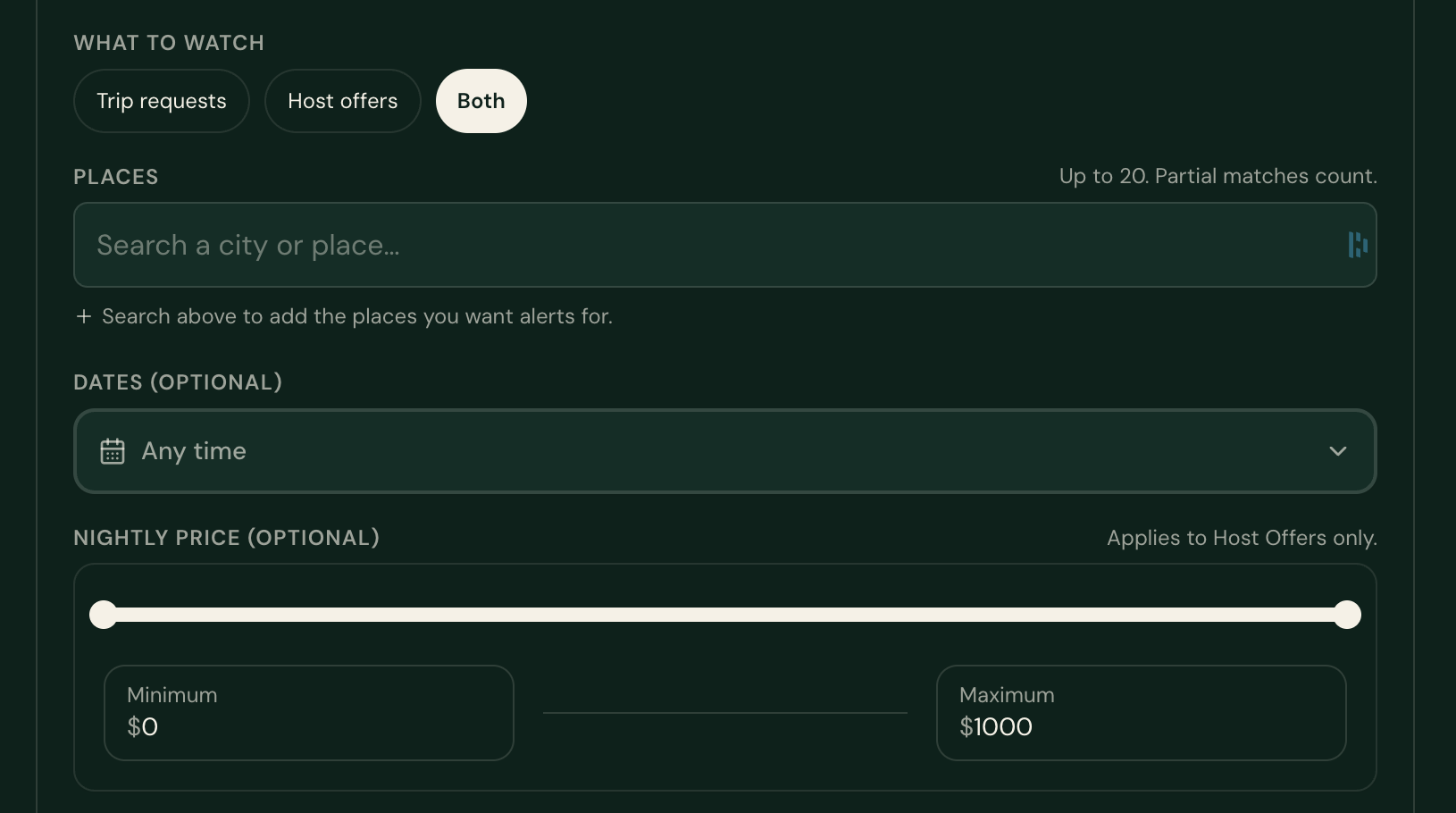Screen dimensions: 1456x813
Task: Select the Both watch option
Action: [481, 101]
